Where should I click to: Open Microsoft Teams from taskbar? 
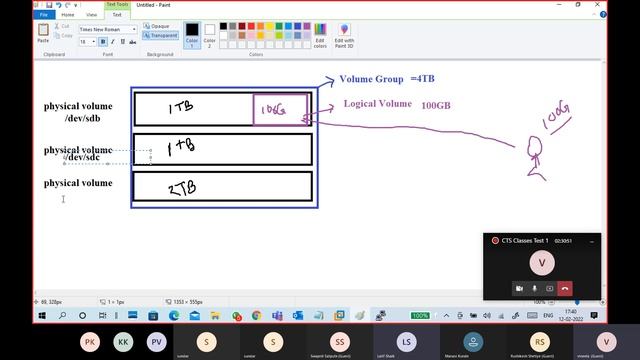coord(277,316)
